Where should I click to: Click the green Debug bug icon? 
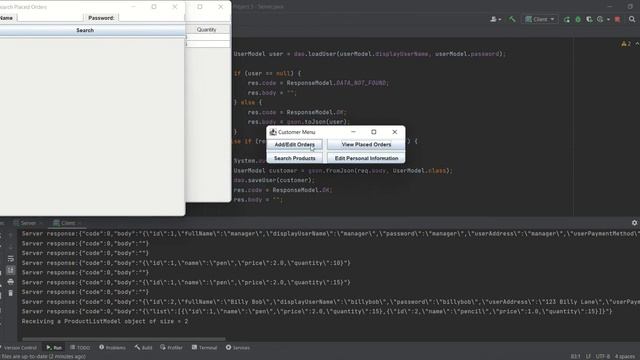(578, 19)
